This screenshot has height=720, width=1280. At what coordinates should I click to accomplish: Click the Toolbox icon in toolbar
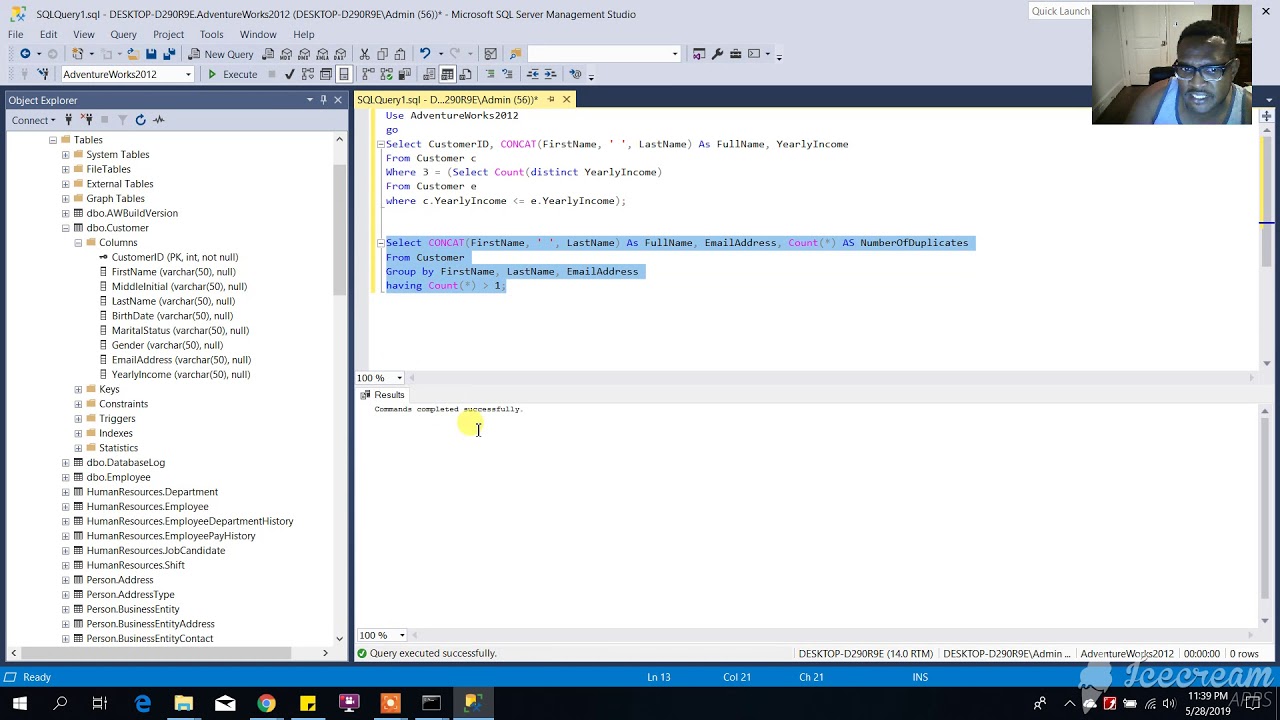(x=735, y=54)
